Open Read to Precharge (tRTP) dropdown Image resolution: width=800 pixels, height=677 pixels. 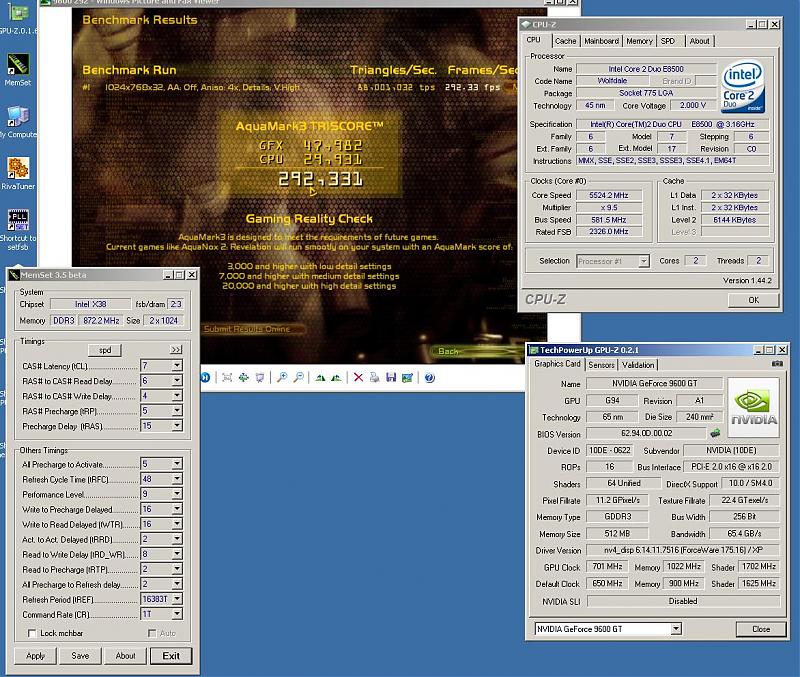[x=177, y=569]
